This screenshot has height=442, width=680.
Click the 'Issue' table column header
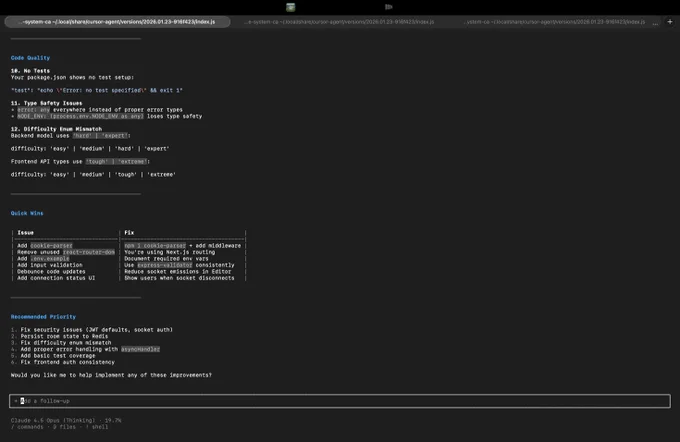26,232
